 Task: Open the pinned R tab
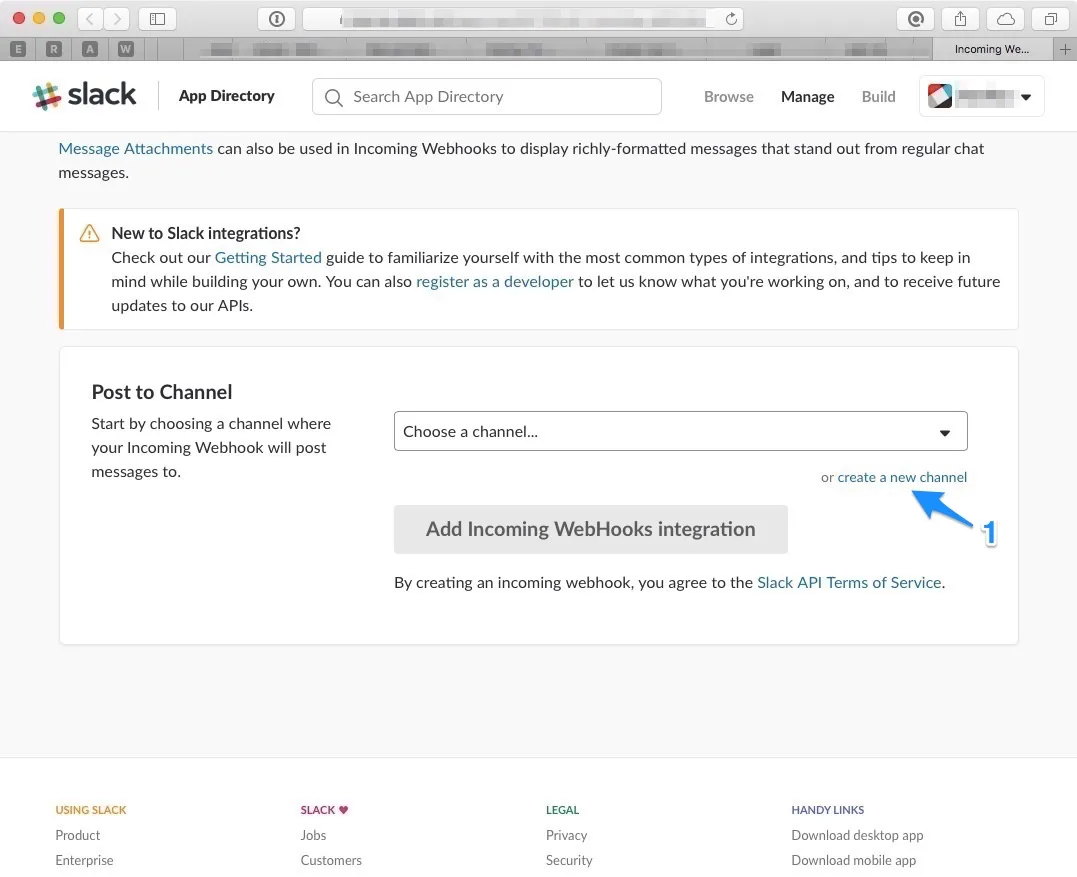pos(54,49)
